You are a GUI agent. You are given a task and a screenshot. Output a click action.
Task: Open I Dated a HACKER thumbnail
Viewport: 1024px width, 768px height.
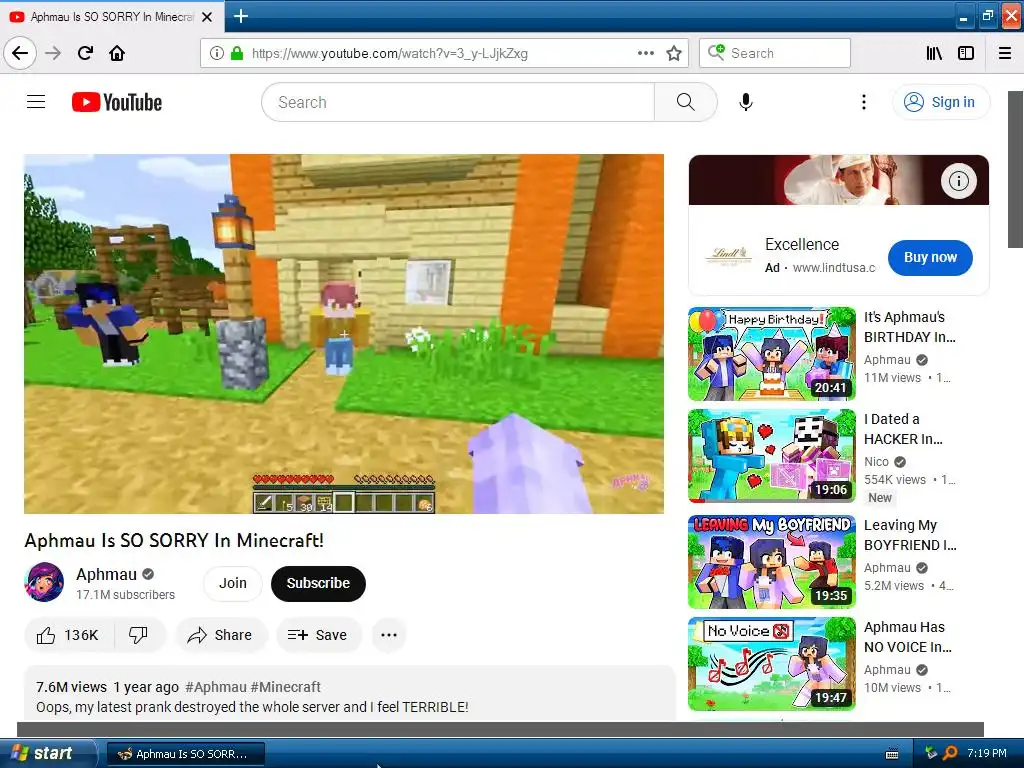(x=772, y=456)
